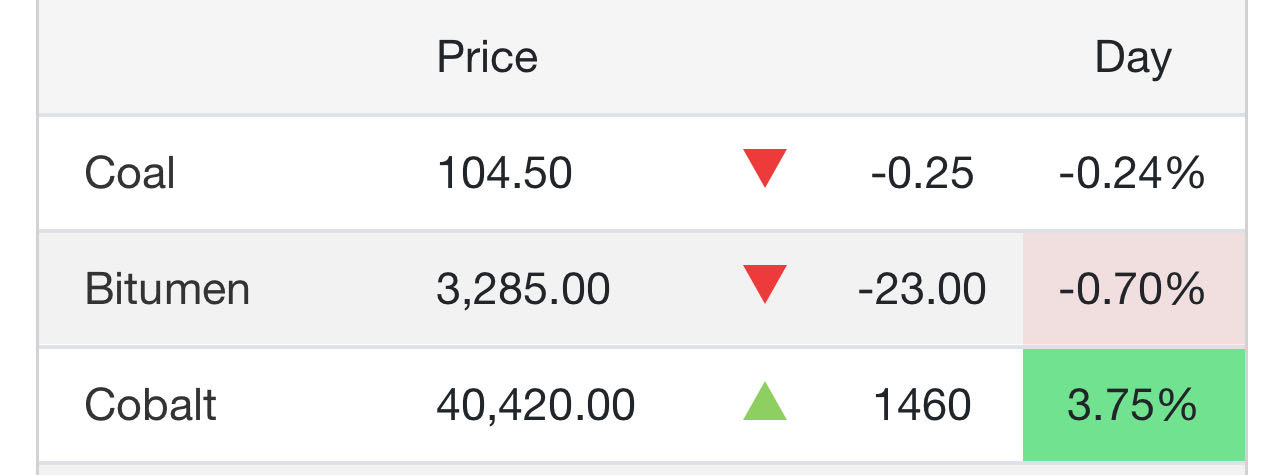This screenshot has width=1284, height=475.
Task: Click the pink -0.70% cell for Bitumen
Action: click(1132, 289)
